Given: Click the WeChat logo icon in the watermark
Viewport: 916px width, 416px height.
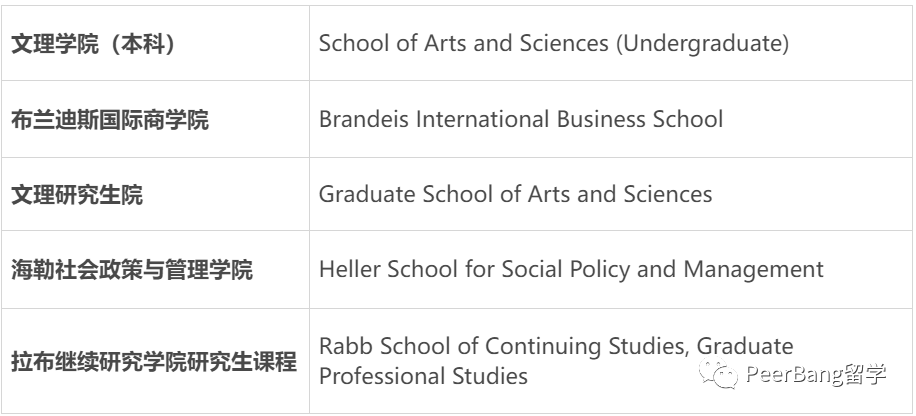Looking at the screenshot, I should [x=719, y=375].
